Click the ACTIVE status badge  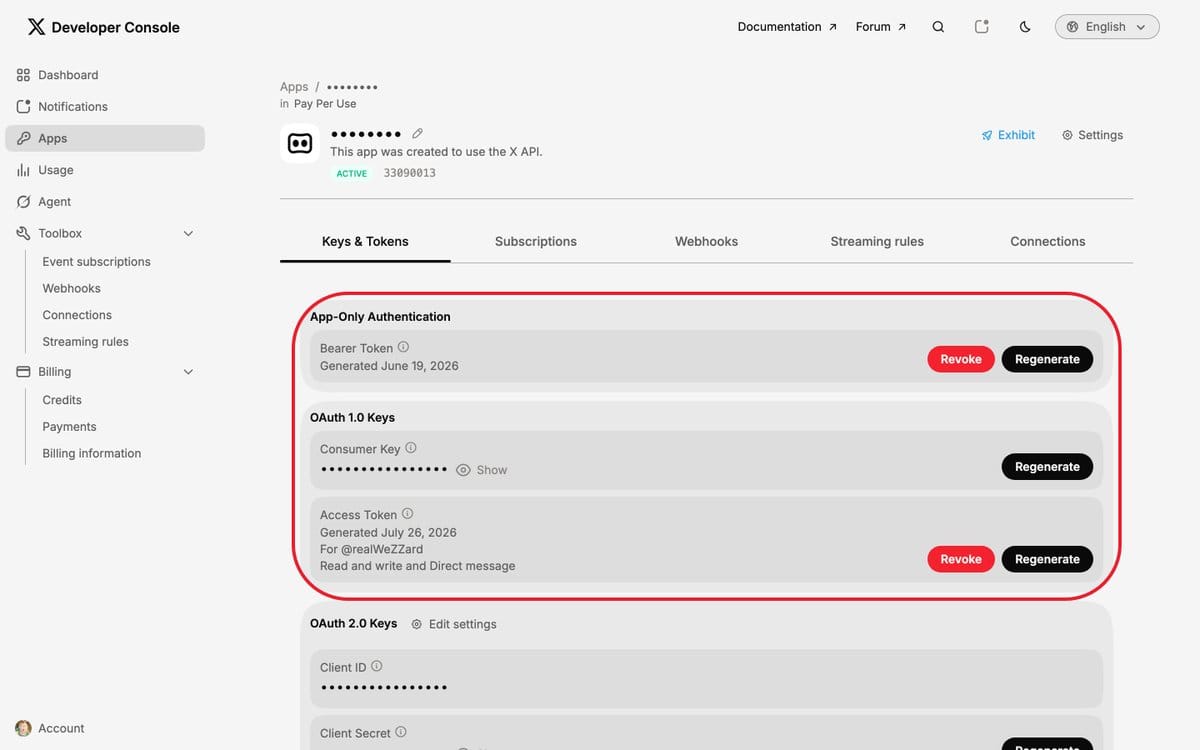click(x=351, y=173)
